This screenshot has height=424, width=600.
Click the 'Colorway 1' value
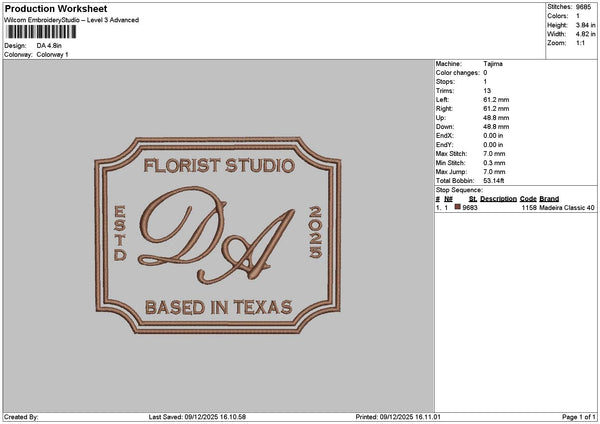(x=52, y=55)
